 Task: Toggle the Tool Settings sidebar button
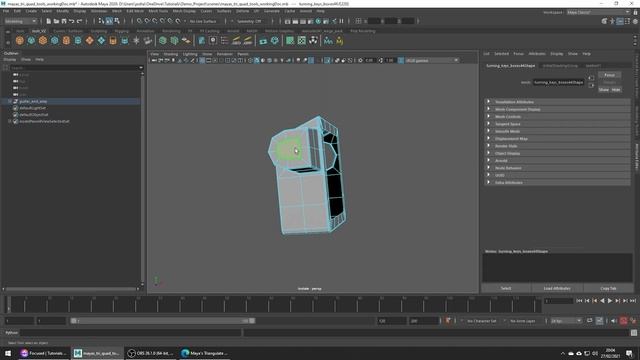pos(627,21)
